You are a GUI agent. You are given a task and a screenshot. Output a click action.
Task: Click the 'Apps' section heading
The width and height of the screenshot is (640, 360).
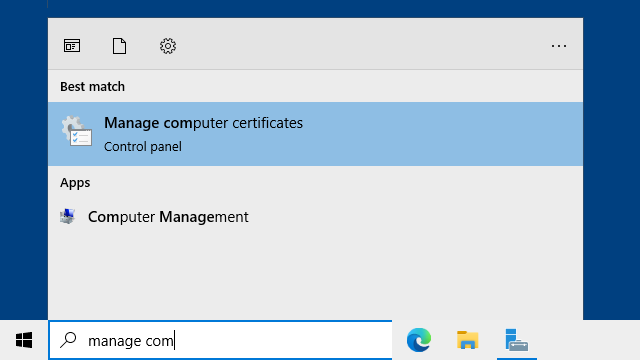(x=75, y=183)
